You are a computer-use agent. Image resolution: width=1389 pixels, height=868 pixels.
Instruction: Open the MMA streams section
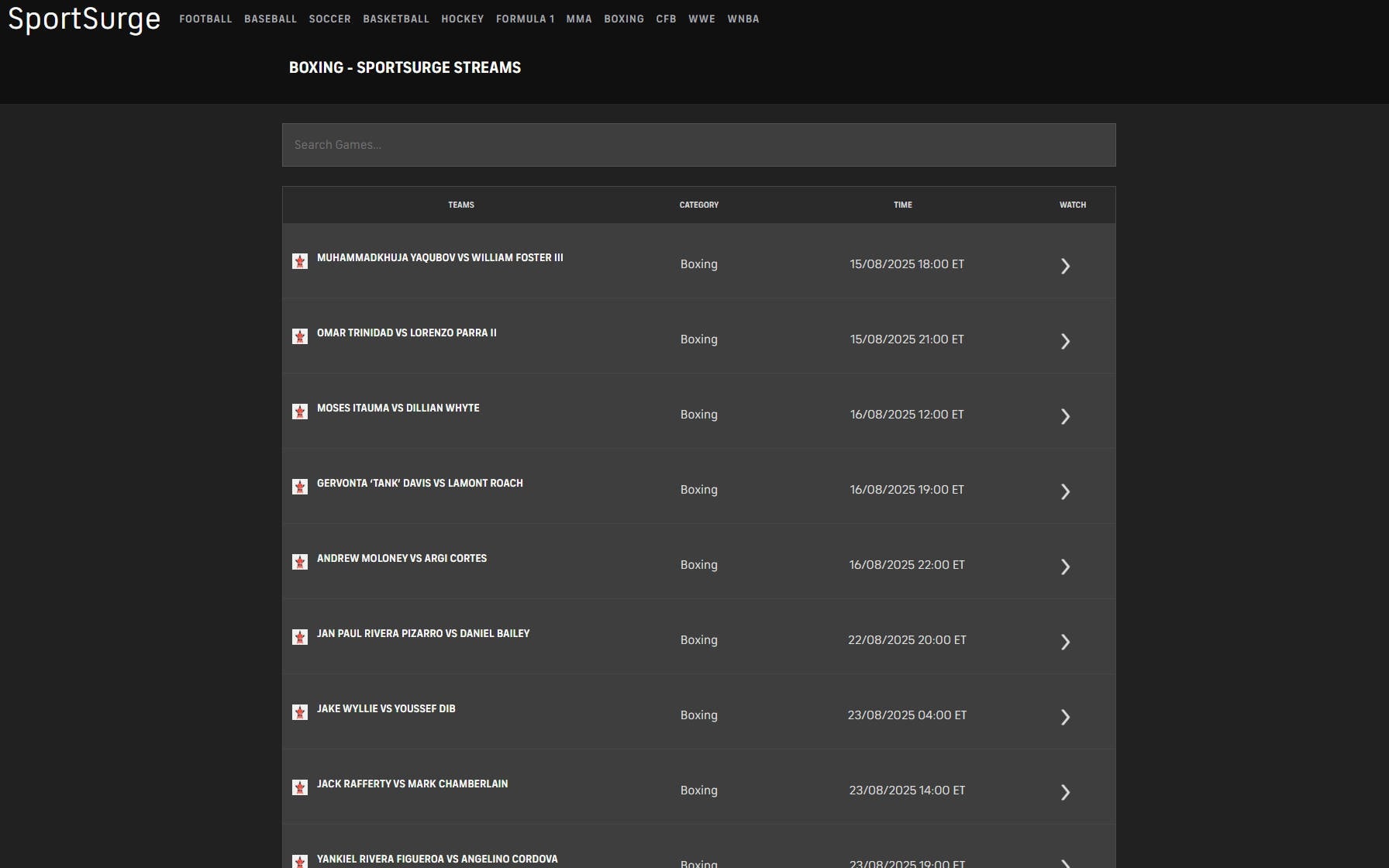point(579,19)
